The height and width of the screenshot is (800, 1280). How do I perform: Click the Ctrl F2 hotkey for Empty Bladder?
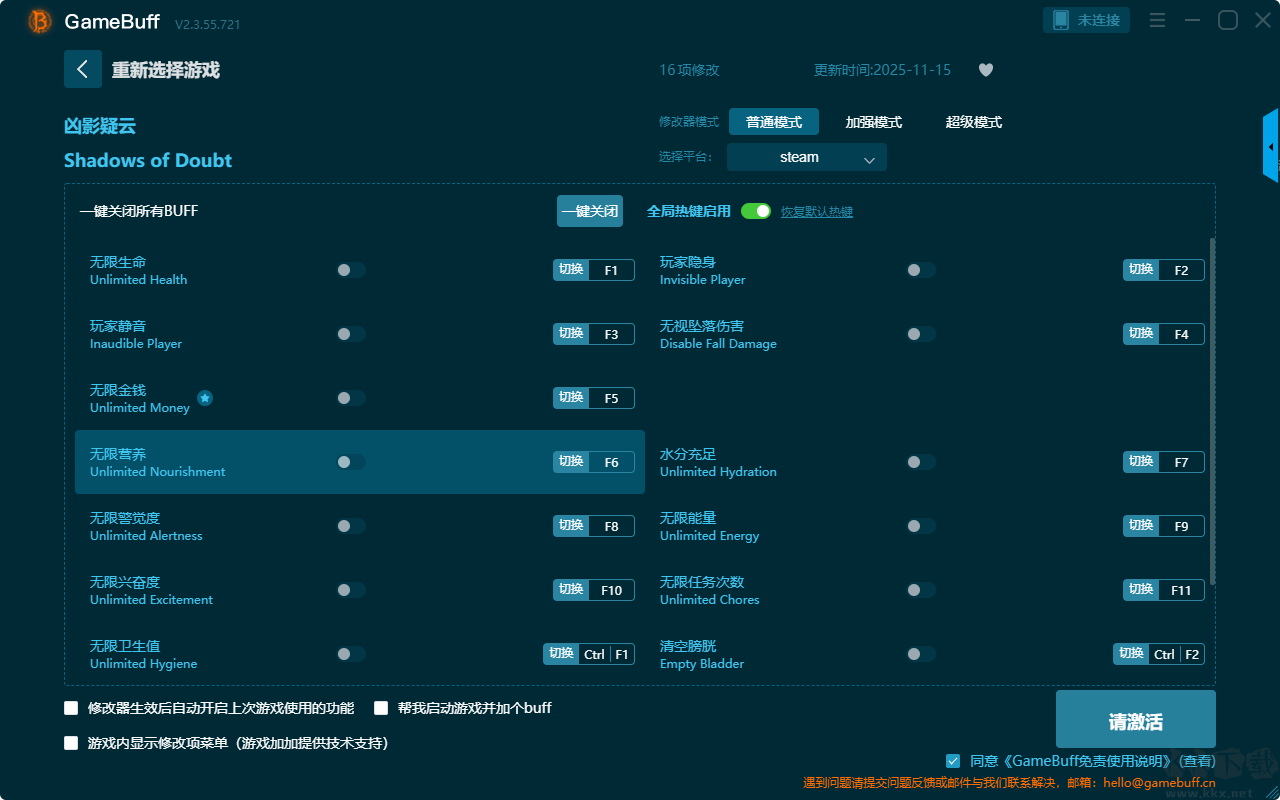click(x=1176, y=654)
